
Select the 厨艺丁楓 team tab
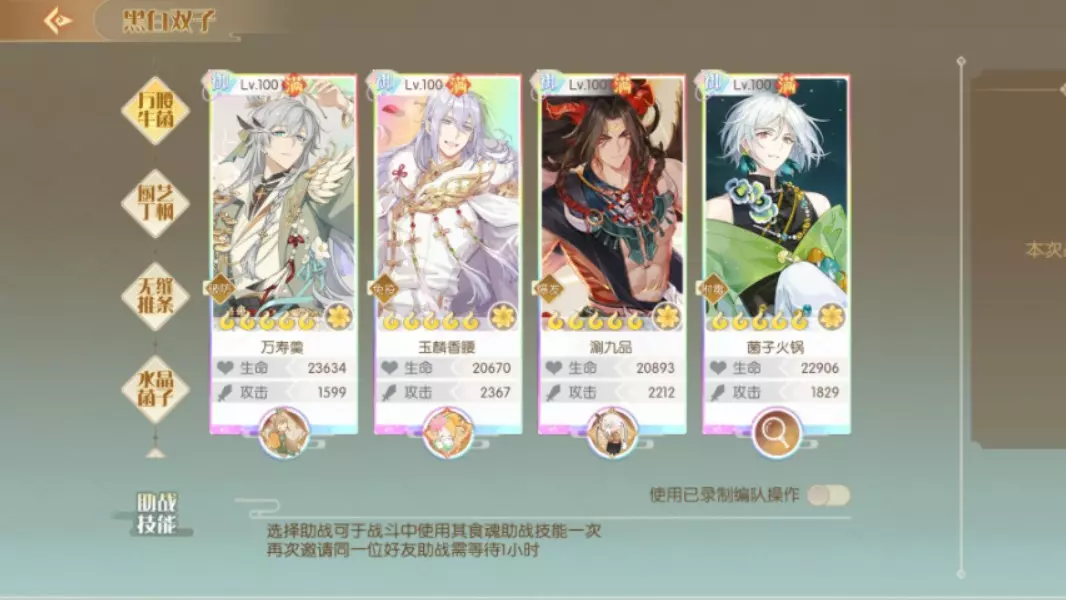[156, 203]
